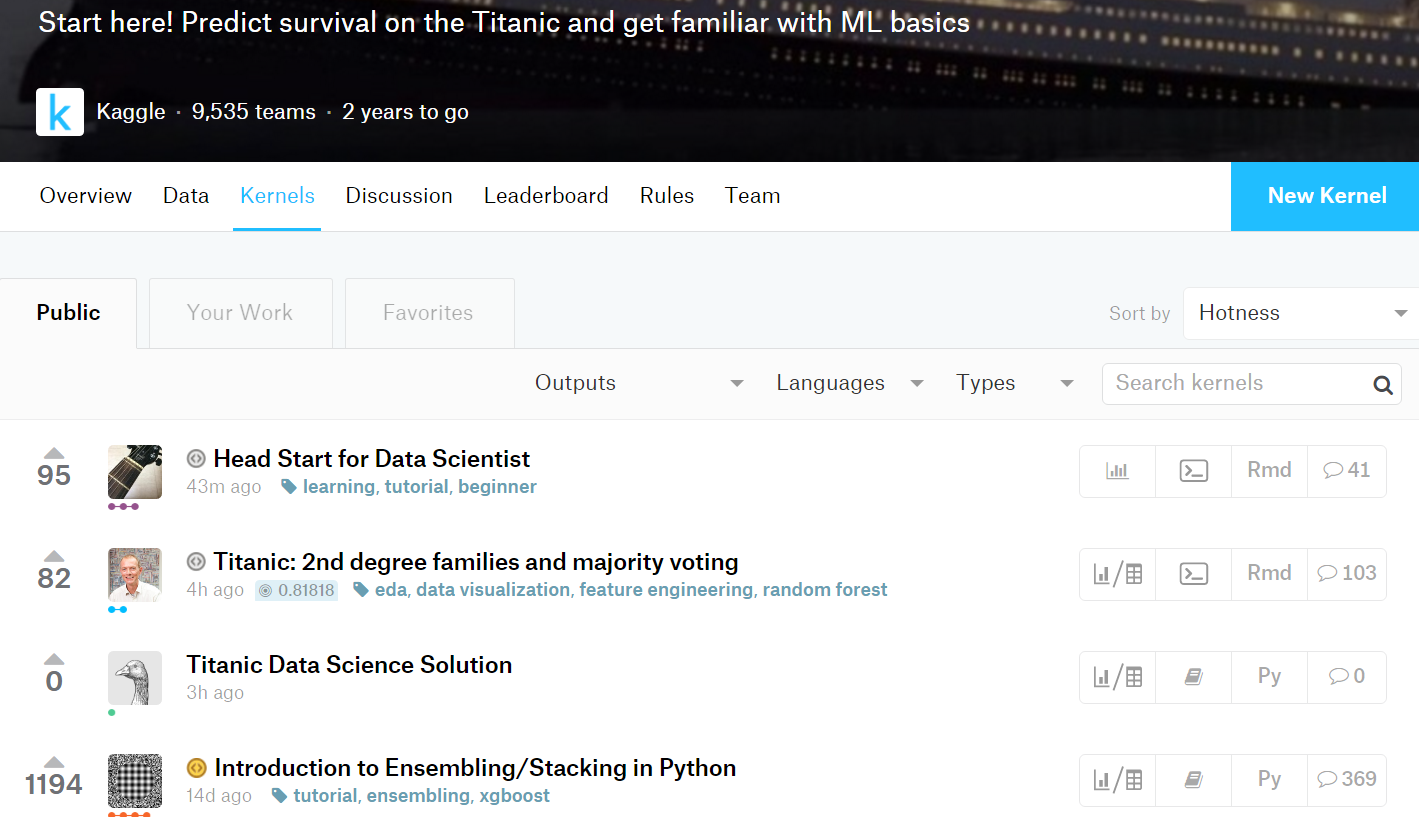Click the Search kernels input field

[1235, 383]
